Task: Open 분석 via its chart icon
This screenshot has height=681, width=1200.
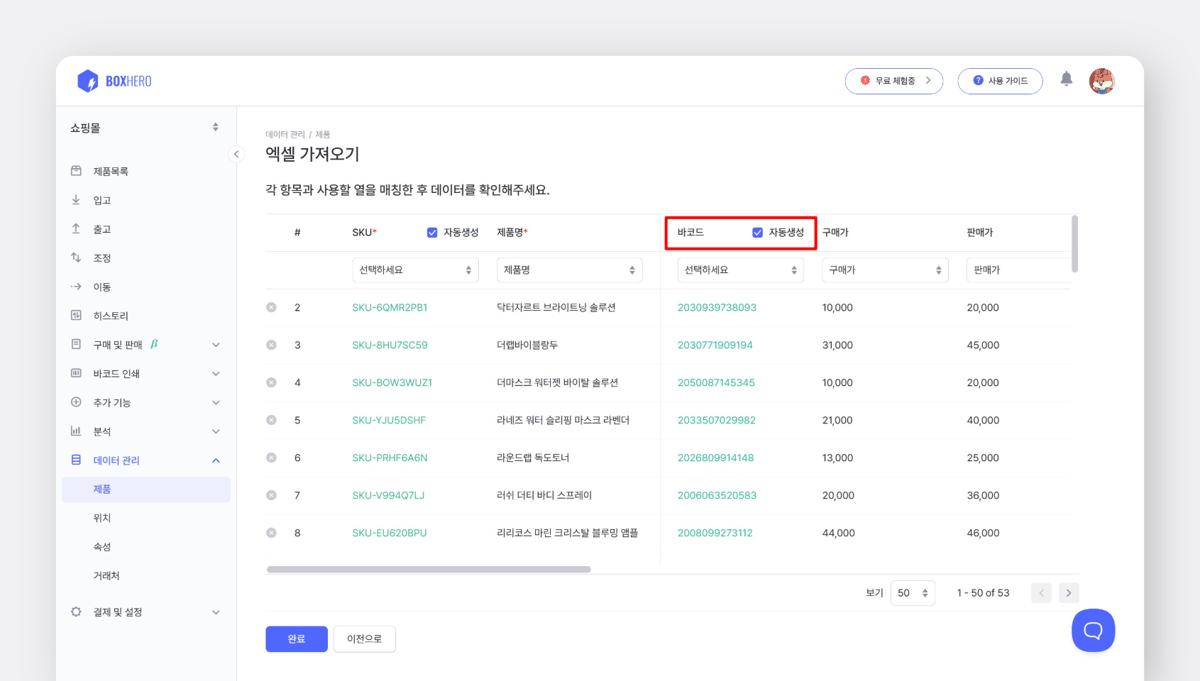Action: 78,431
